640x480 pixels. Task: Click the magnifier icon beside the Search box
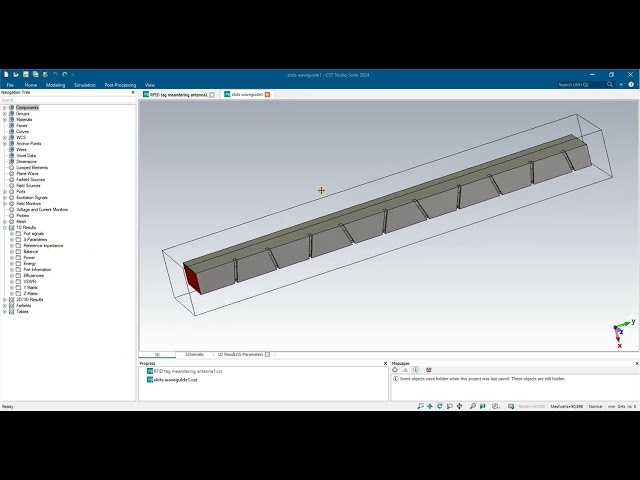point(610,84)
